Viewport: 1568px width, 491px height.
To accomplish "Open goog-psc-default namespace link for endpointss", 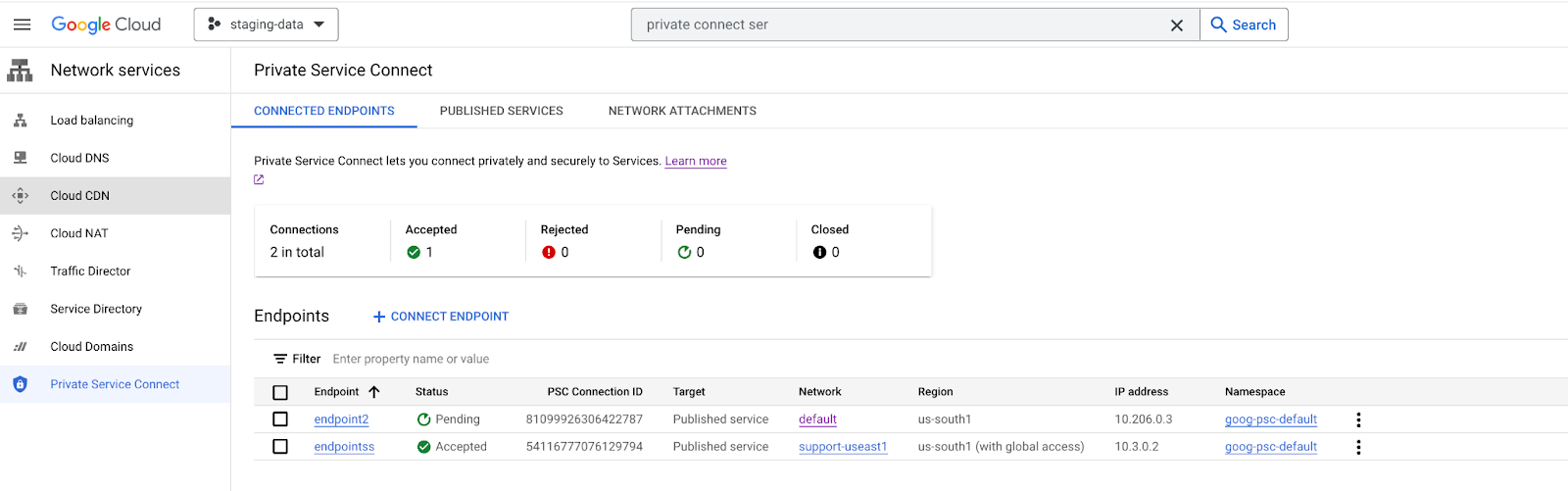I will [x=1271, y=447].
